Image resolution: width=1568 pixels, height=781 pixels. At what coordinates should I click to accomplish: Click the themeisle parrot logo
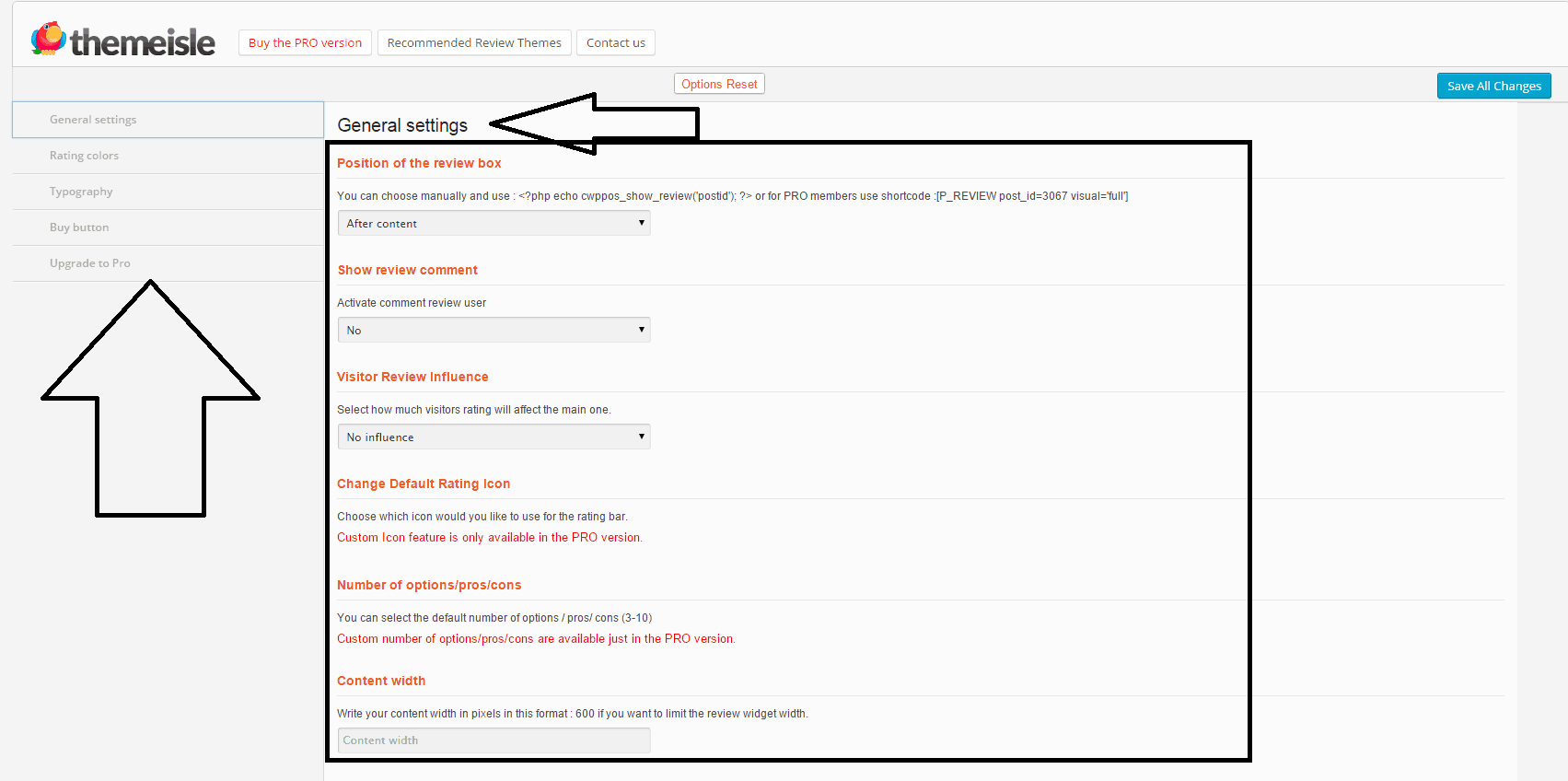48,39
